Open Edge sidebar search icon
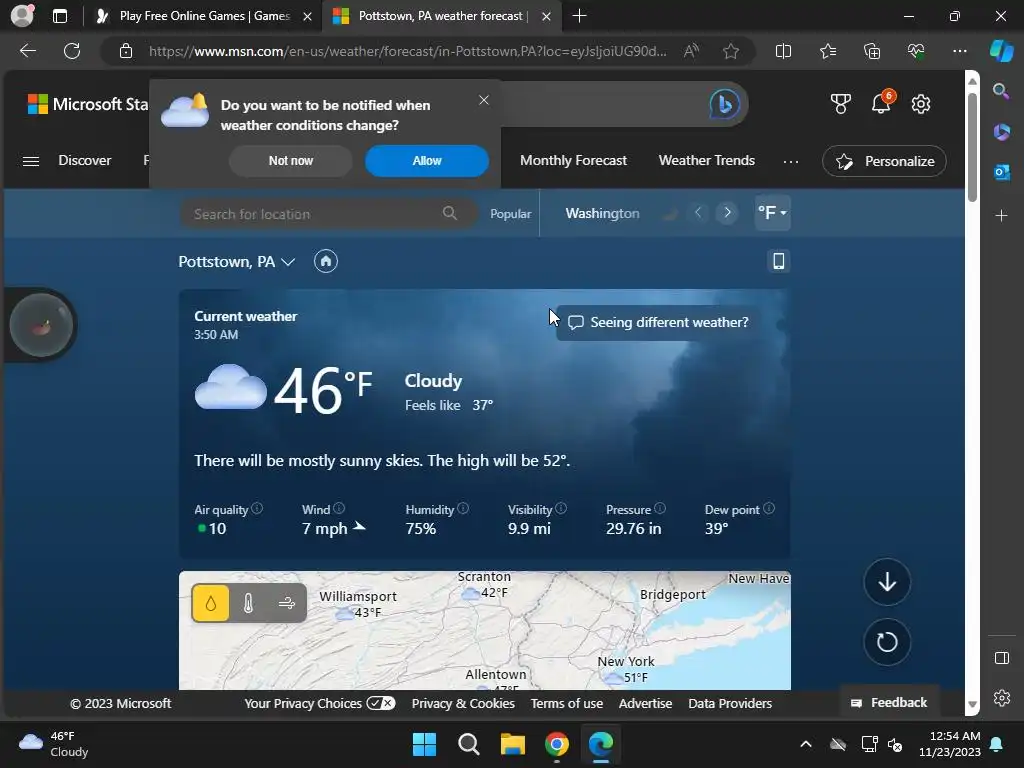 1001,91
